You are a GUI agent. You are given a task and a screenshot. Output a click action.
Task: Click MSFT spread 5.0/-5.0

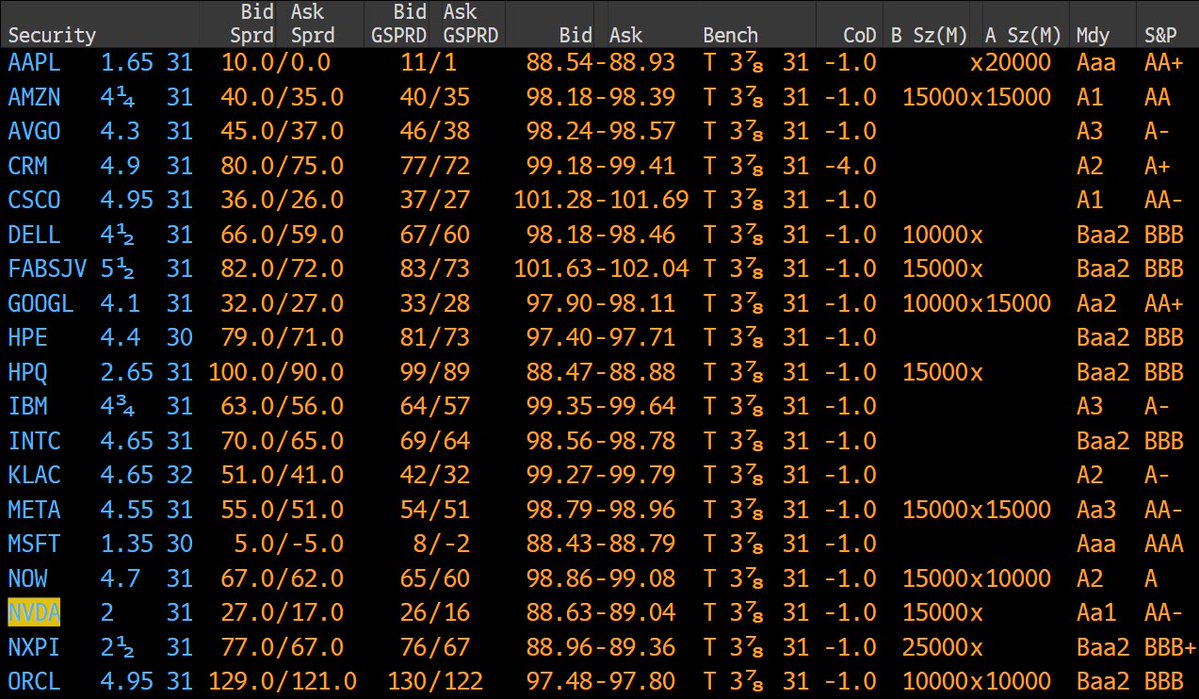[289, 544]
